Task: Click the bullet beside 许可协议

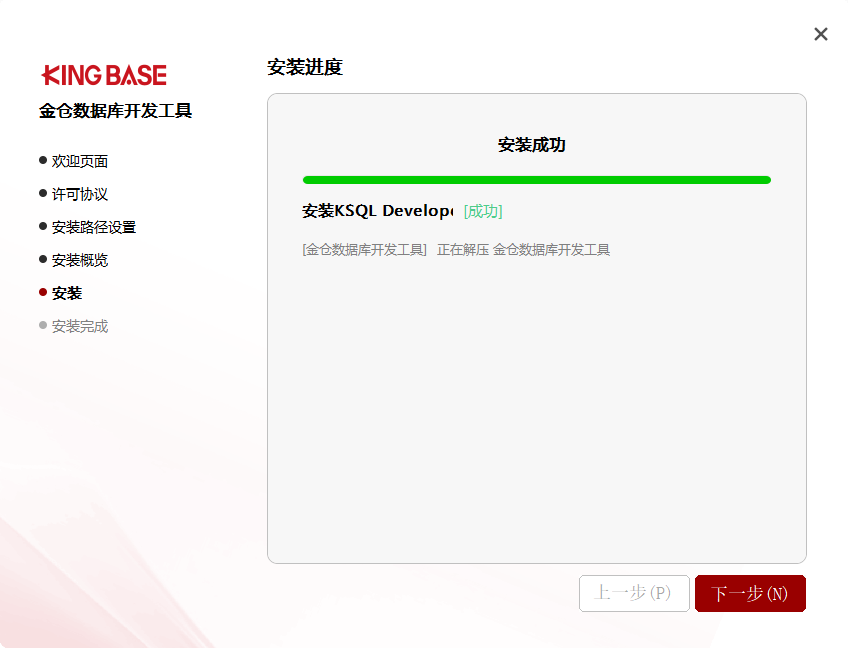Action: point(43,193)
